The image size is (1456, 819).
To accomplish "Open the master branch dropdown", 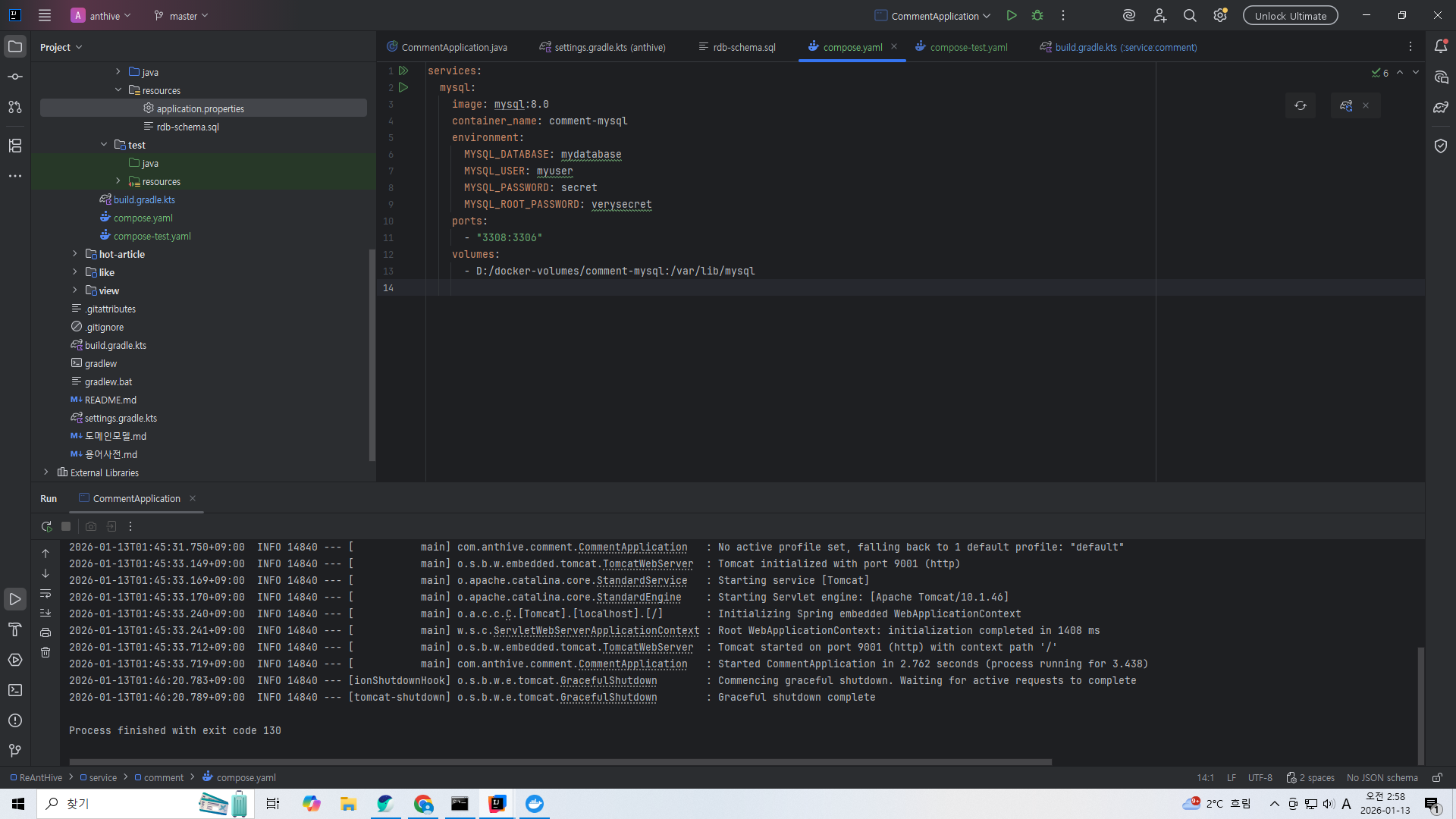I will [182, 15].
